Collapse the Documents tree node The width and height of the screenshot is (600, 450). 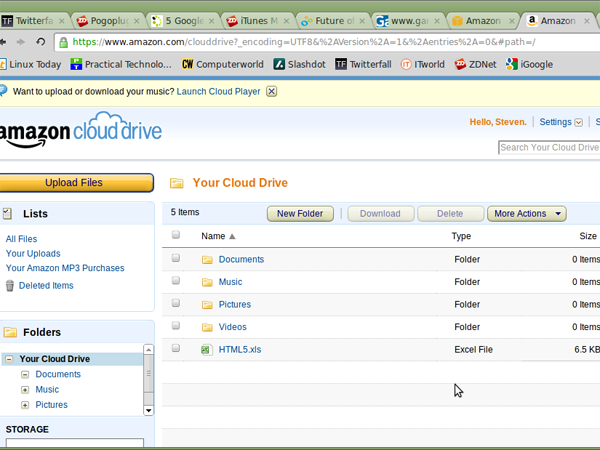(25, 374)
